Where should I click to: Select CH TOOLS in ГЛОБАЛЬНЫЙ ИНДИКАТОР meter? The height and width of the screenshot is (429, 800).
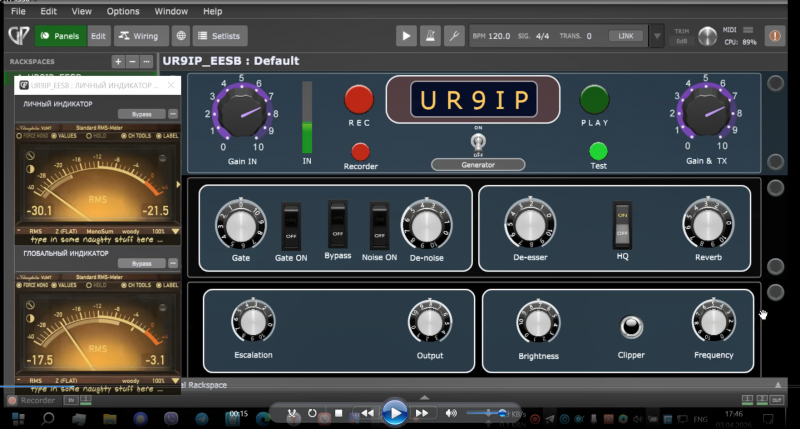pyautogui.click(x=135, y=285)
